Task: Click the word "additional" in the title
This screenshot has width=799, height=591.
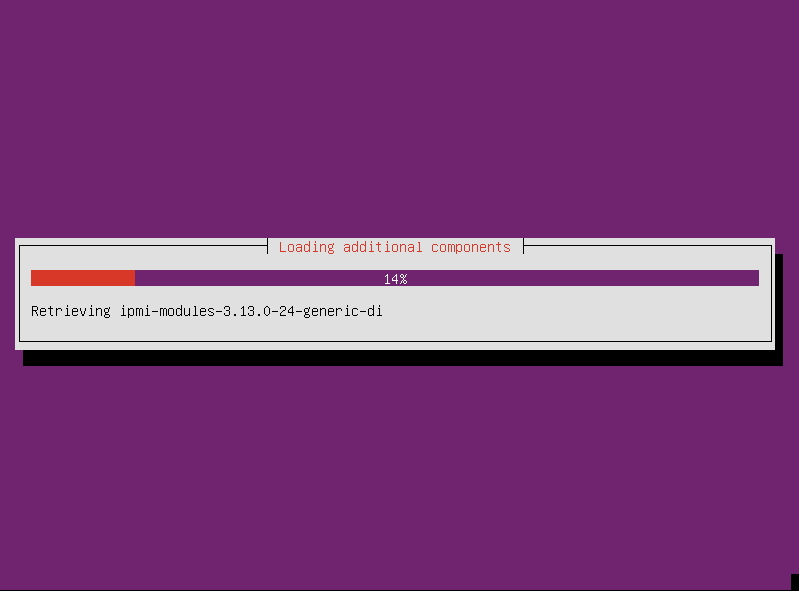Action: point(383,247)
